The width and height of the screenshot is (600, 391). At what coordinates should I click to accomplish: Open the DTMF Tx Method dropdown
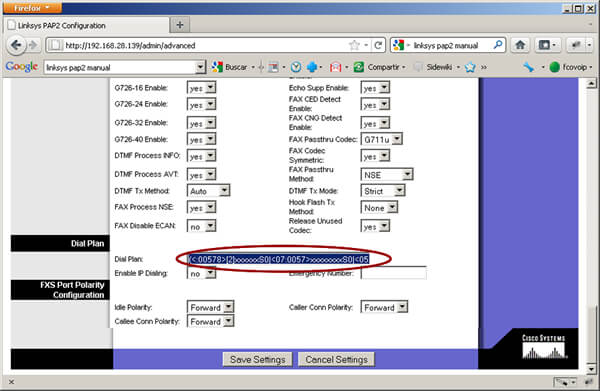(x=208, y=191)
